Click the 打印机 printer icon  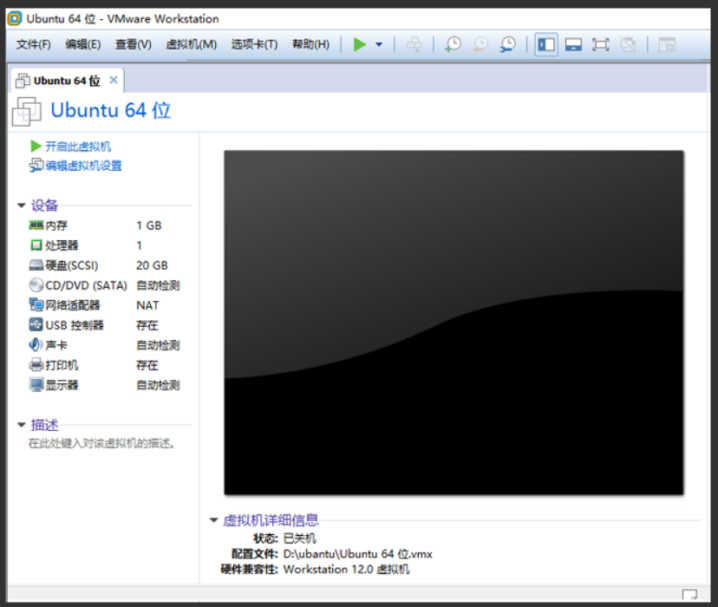tap(36, 365)
